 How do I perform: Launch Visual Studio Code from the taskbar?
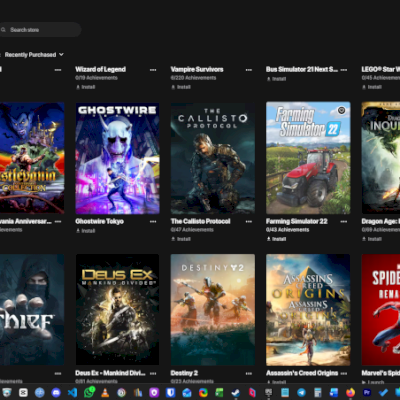[x=73, y=392]
